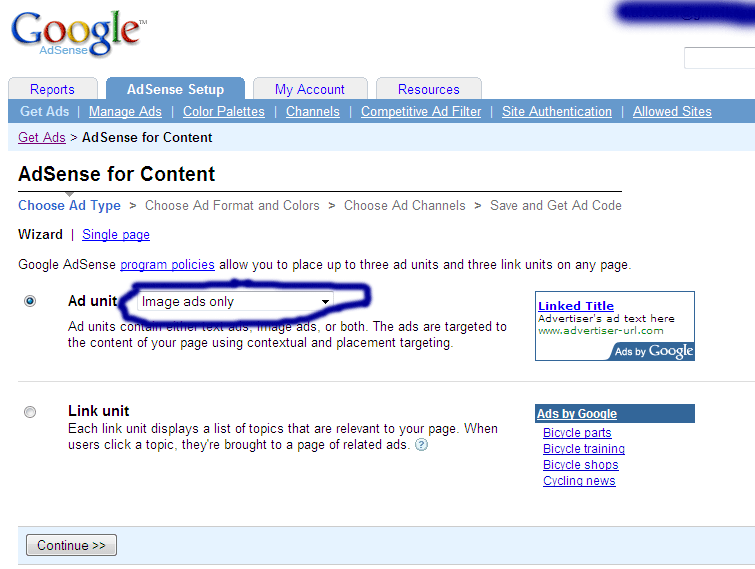This screenshot has height=569, width=755.
Task: Click the help question mark icon
Action: [x=421, y=445]
